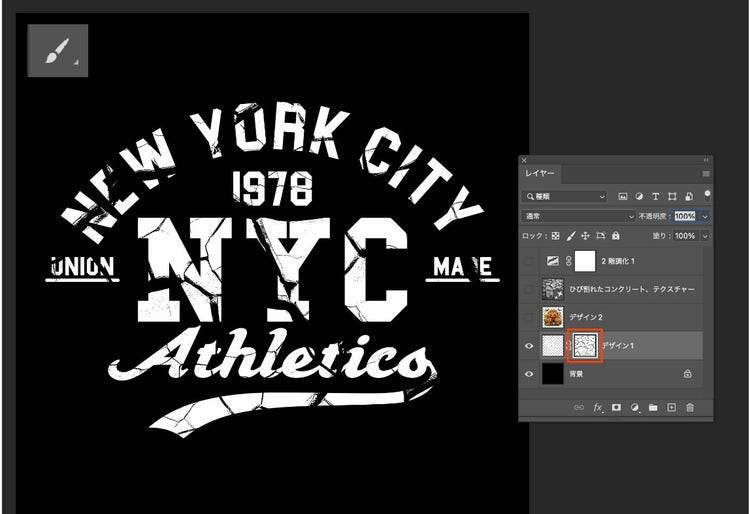The height and width of the screenshot is (514, 750).
Task: Click the add layer style fx icon
Action: click(x=599, y=407)
